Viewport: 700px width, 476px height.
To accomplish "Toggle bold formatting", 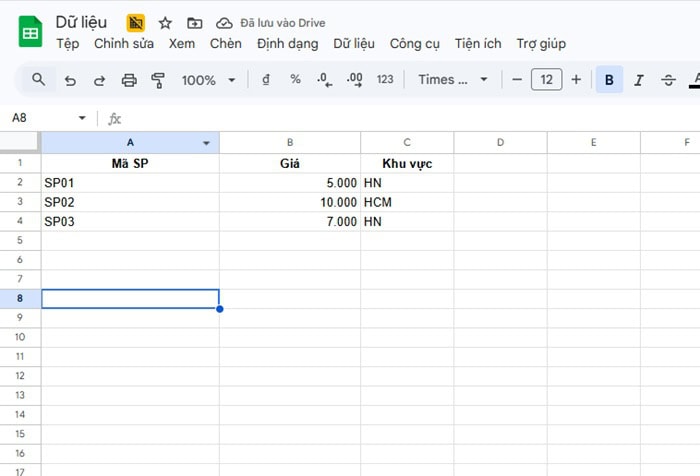I will pos(609,80).
